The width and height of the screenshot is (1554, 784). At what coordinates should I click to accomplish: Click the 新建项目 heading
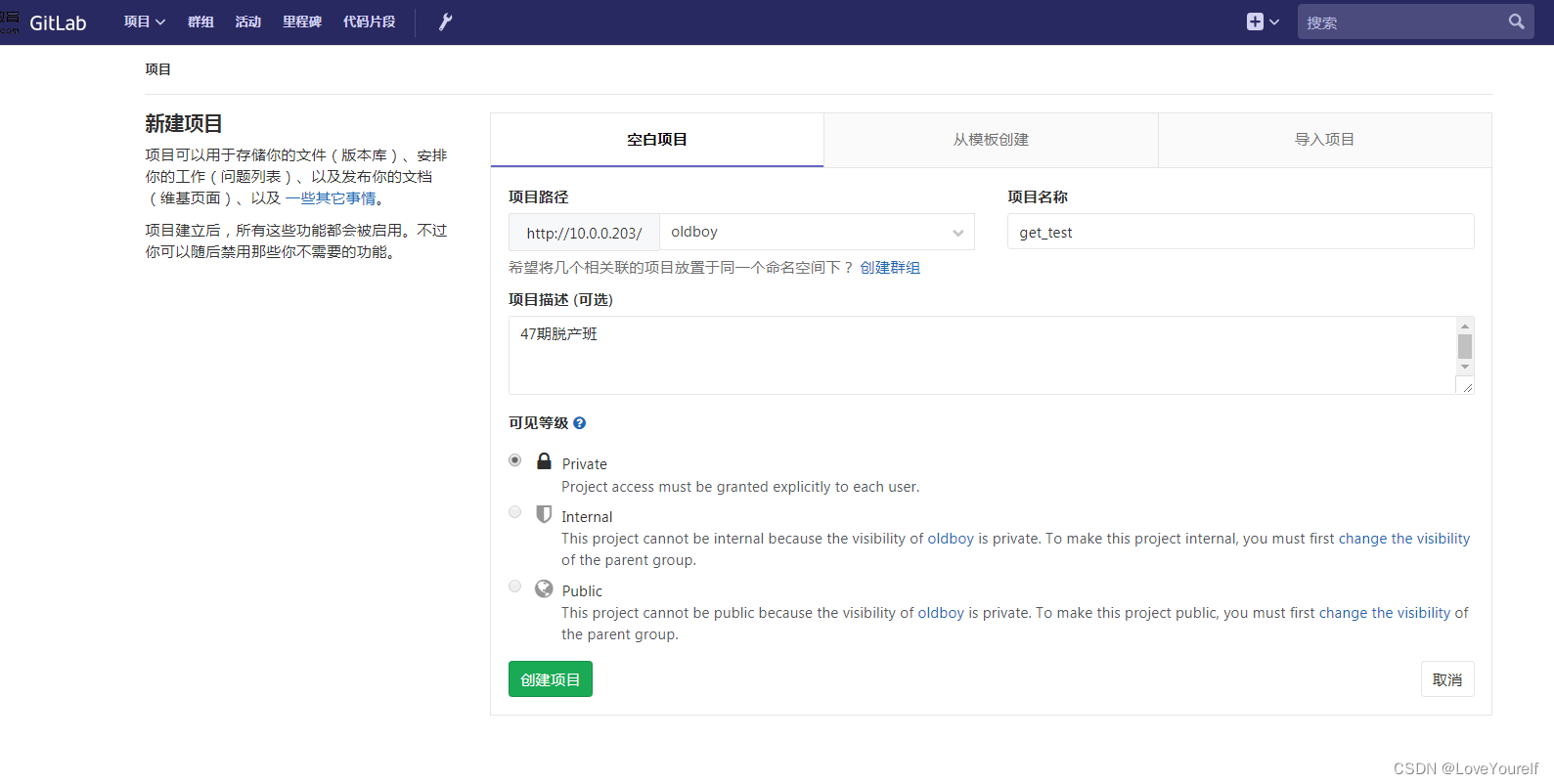point(184,124)
